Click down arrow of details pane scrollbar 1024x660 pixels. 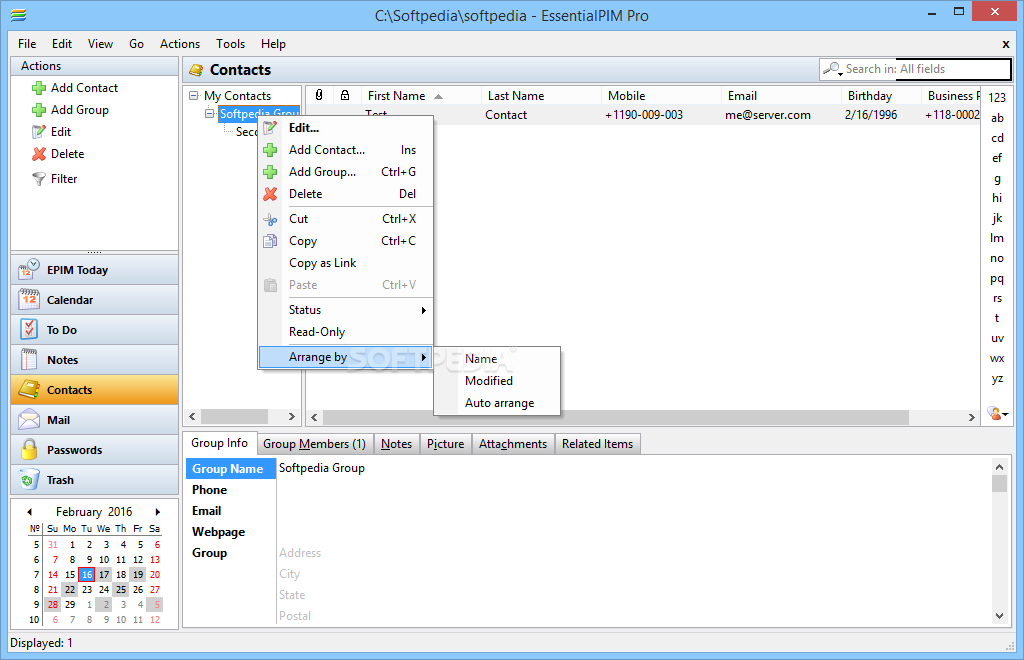(x=999, y=616)
